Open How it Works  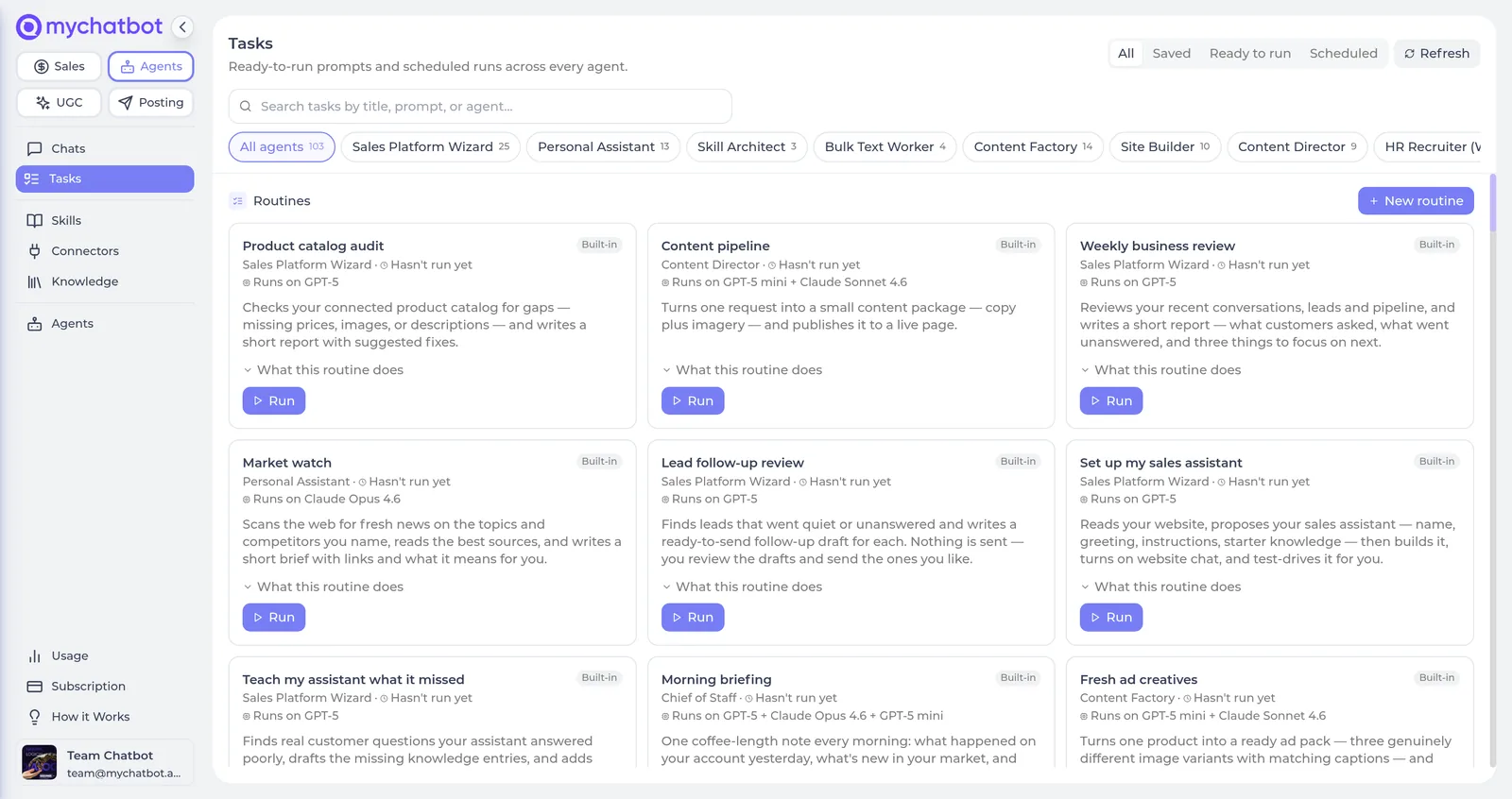coord(105,717)
